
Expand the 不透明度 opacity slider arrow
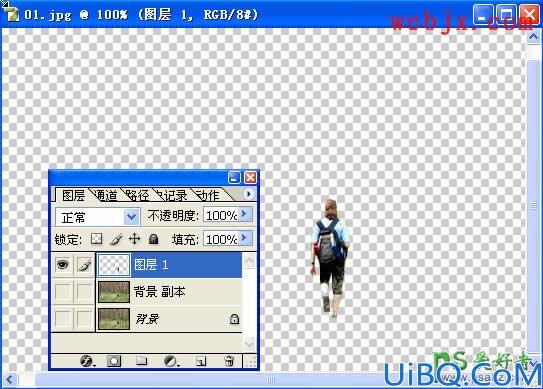(245, 214)
